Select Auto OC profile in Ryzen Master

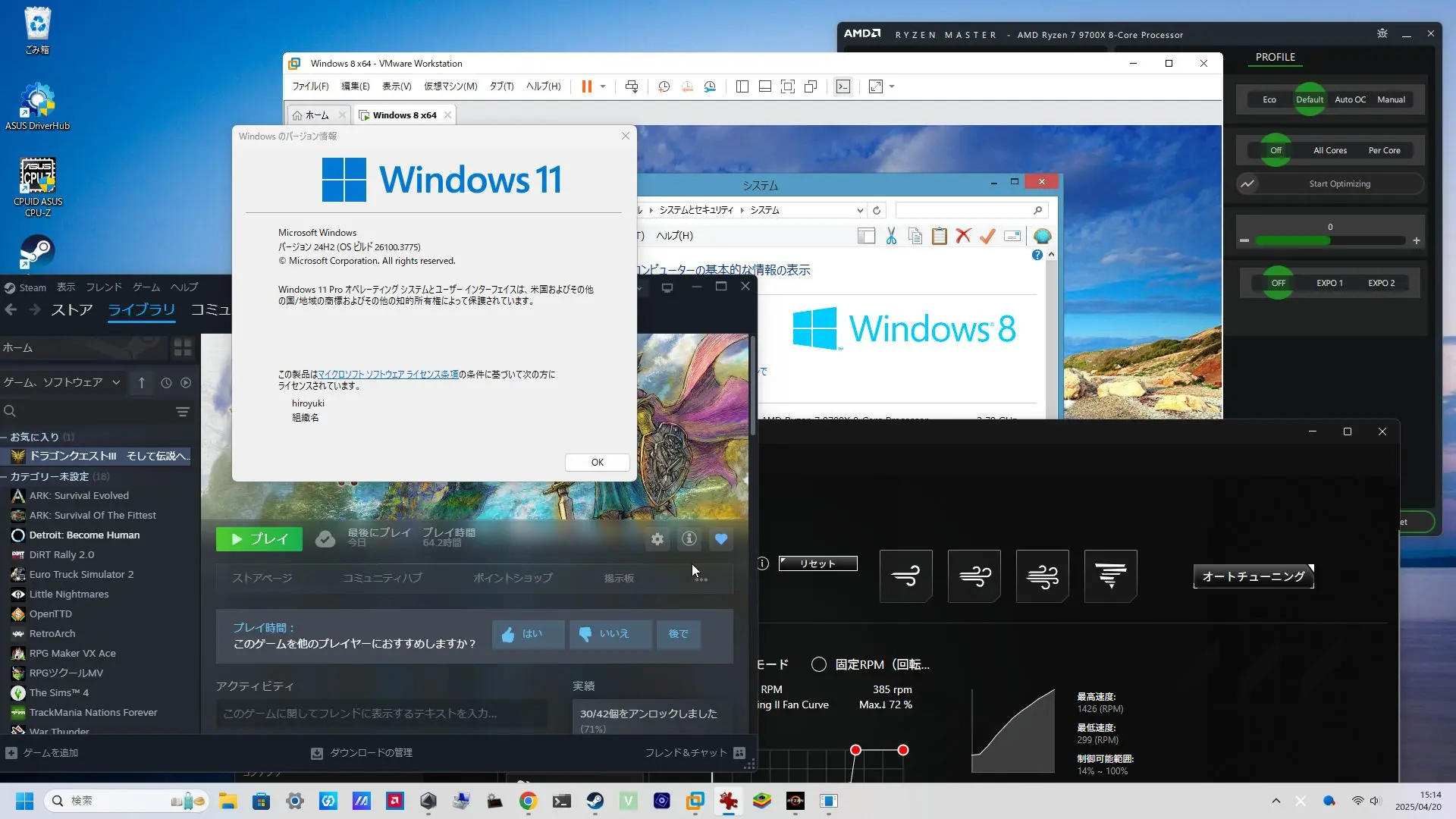(x=1350, y=99)
